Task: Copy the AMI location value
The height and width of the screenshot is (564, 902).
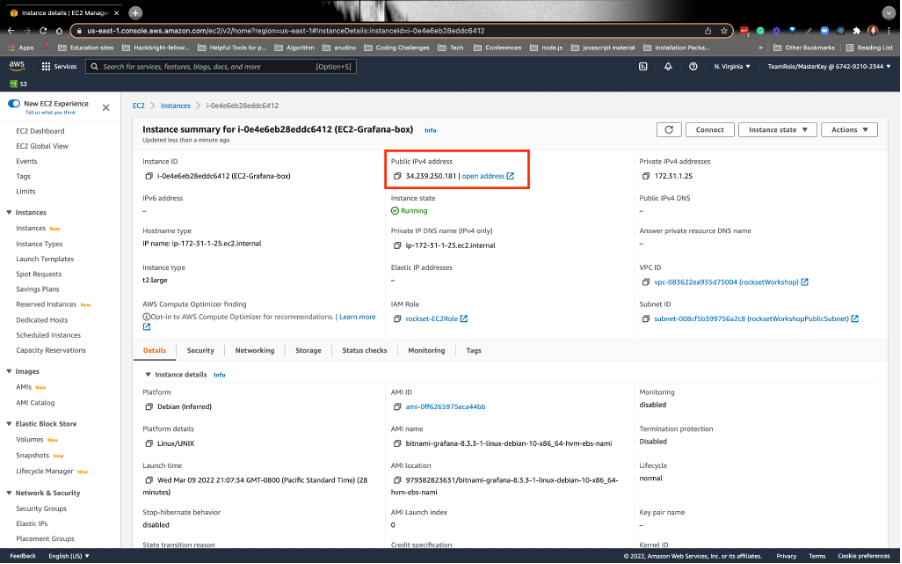Action: pos(397,480)
